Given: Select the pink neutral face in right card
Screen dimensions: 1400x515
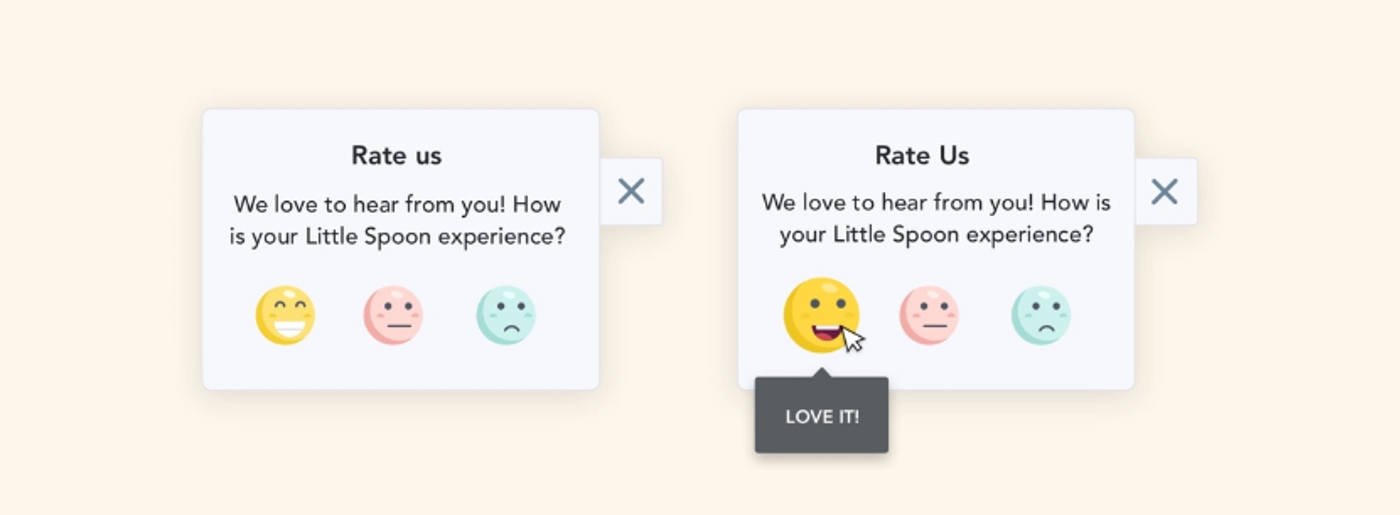Looking at the screenshot, I should [929, 315].
